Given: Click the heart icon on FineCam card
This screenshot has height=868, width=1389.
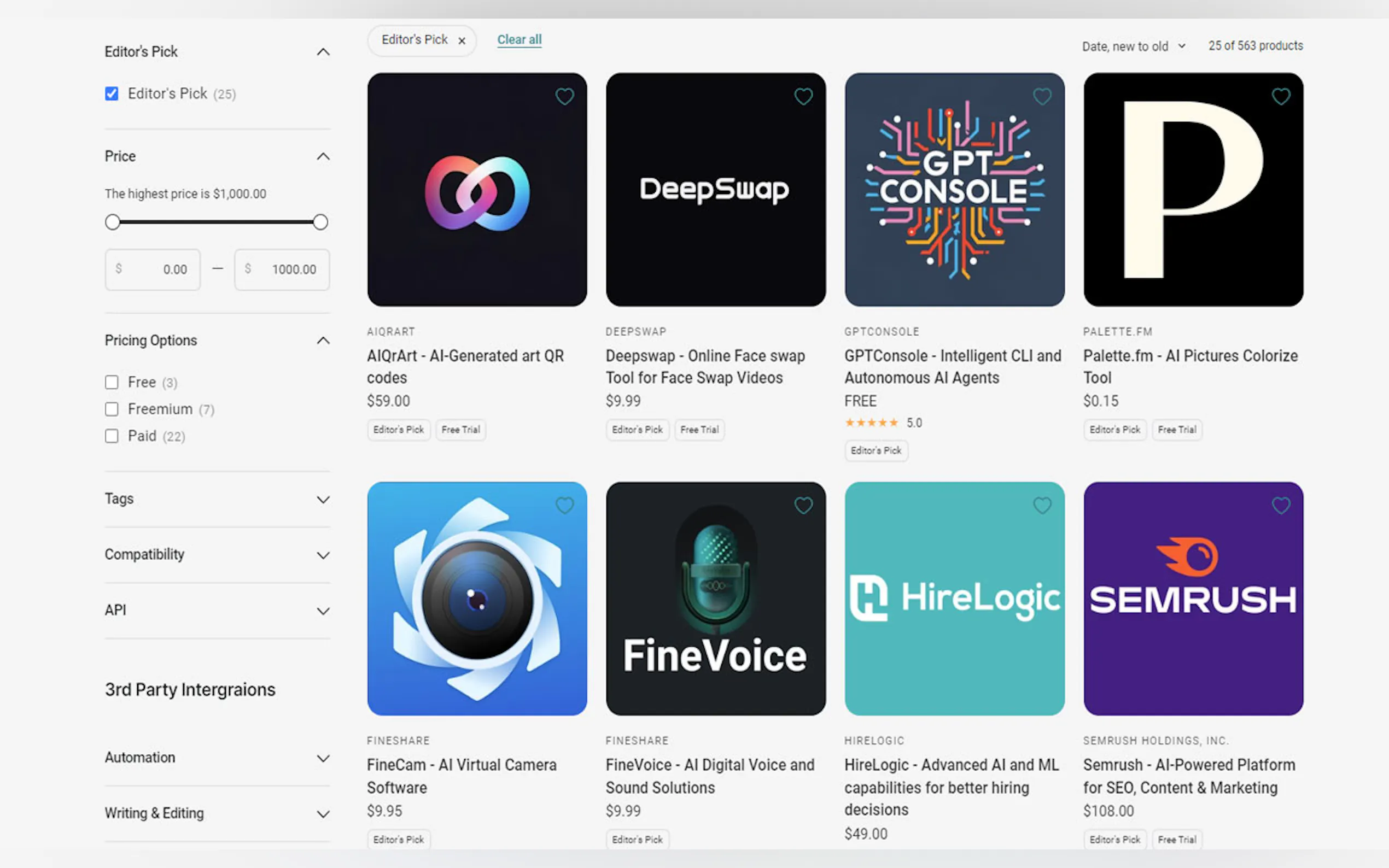Looking at the screenshot, I should point(564,505).
